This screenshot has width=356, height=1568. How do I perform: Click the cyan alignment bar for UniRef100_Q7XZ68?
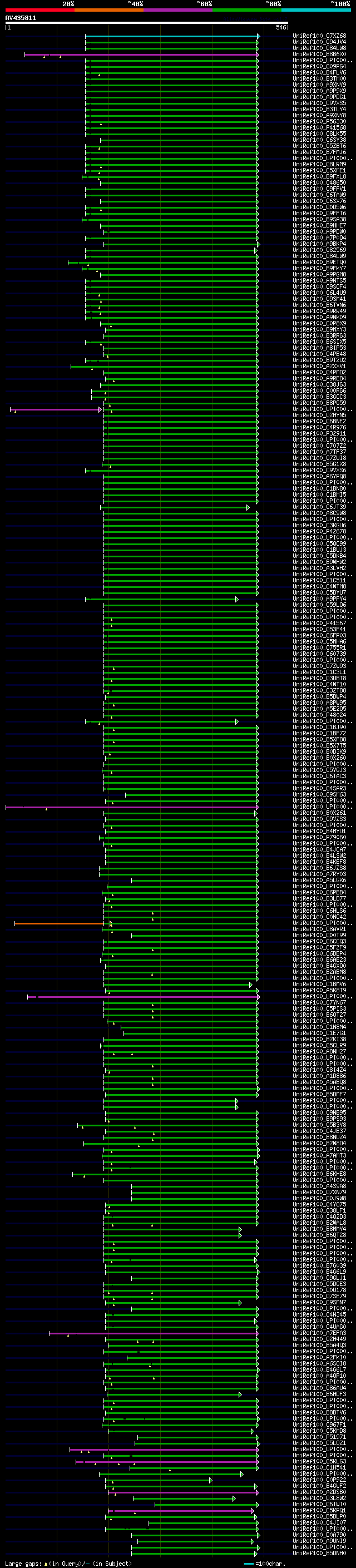(172, 36)
